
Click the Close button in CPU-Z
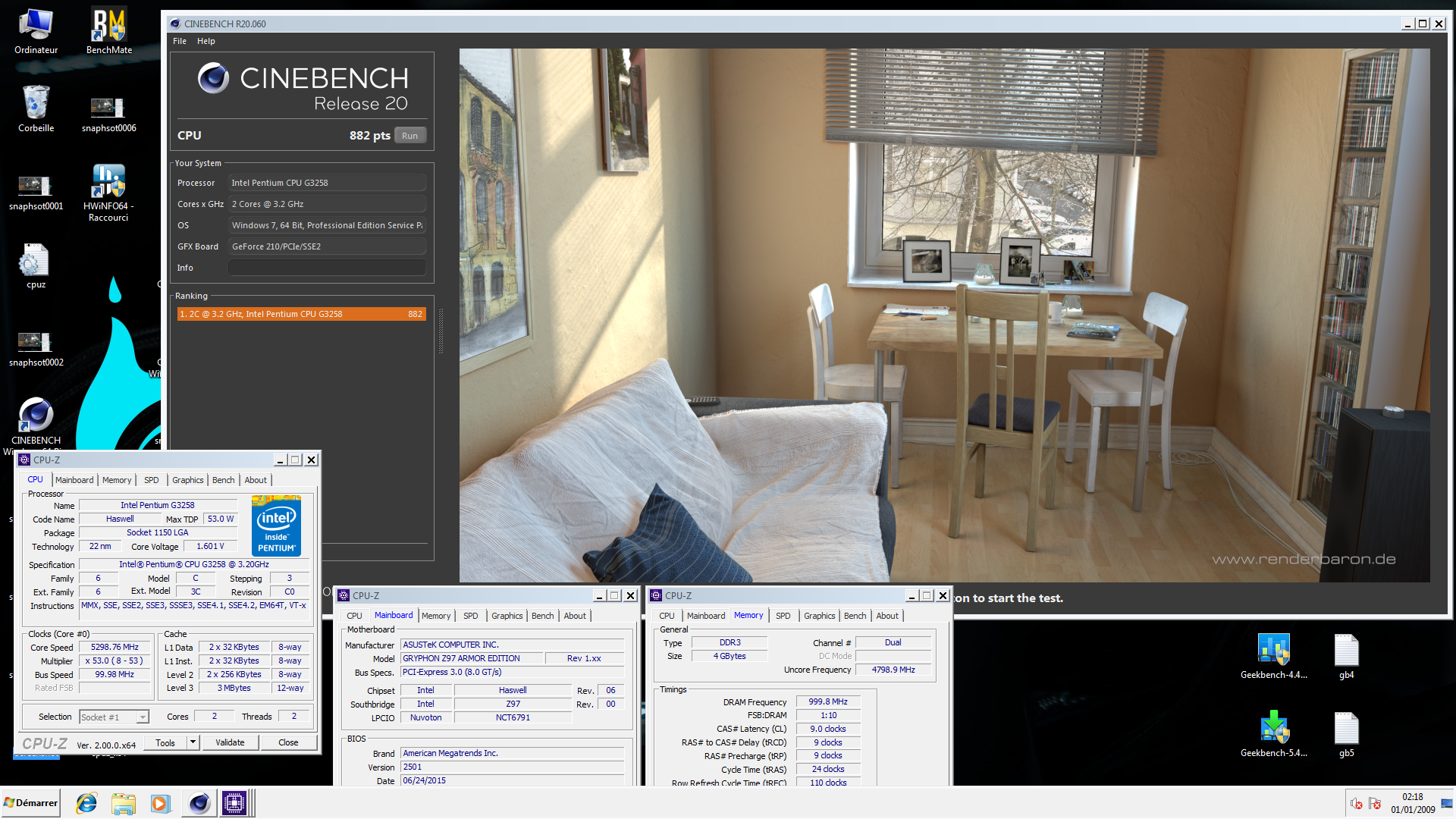pyautogui.click(x=288, y=743)
